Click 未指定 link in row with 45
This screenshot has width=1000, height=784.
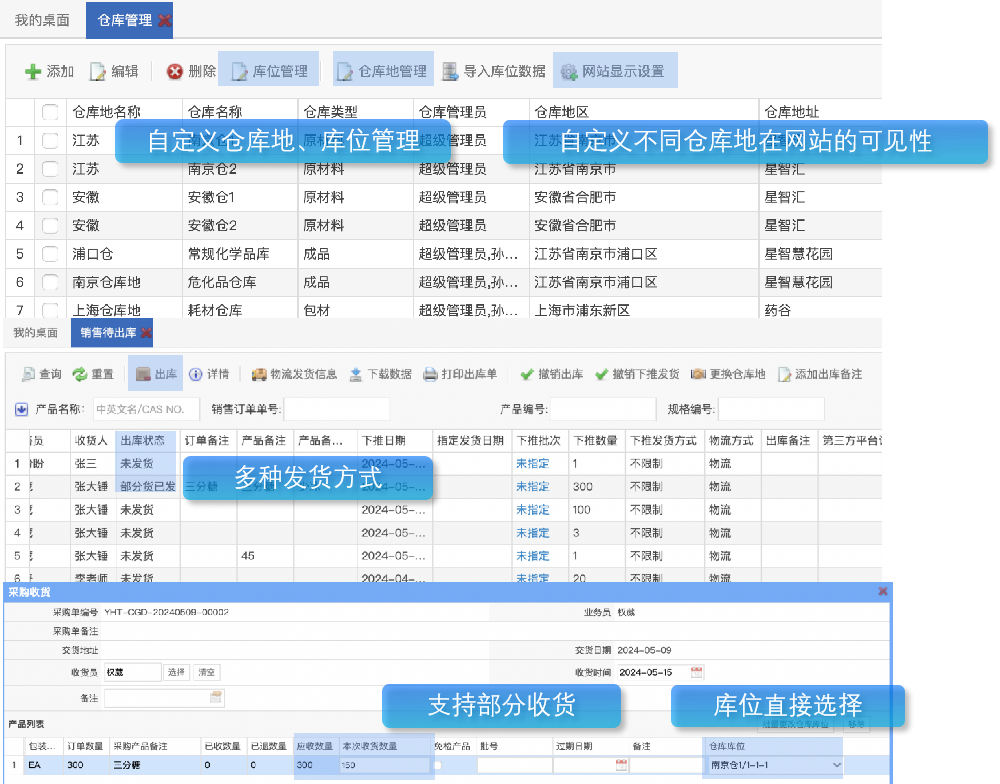[x=533, y=556]
